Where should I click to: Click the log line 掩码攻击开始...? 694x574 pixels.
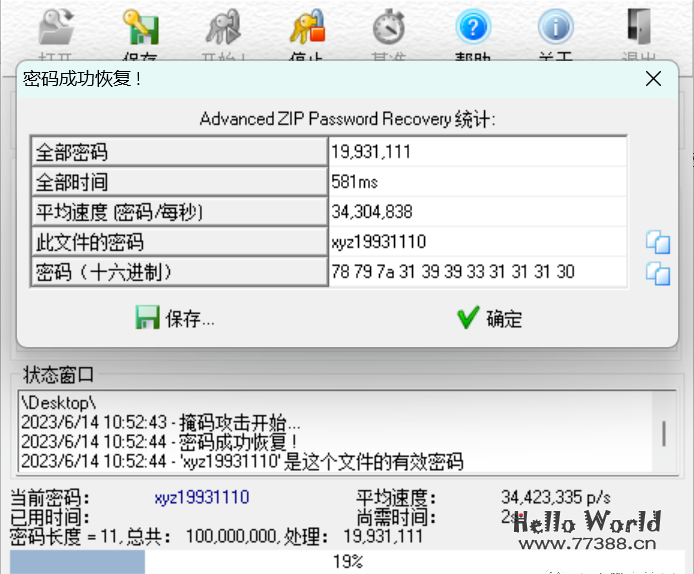(x=161, y=423)
